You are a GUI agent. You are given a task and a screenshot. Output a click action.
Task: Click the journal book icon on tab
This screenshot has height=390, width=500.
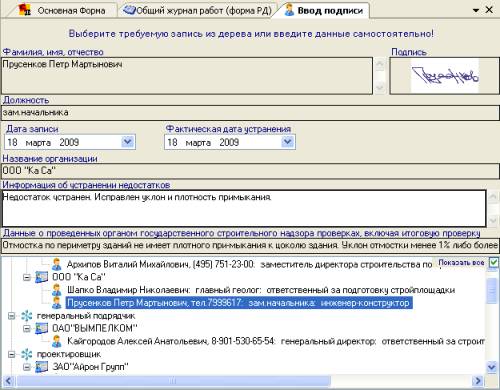[129, 10]
